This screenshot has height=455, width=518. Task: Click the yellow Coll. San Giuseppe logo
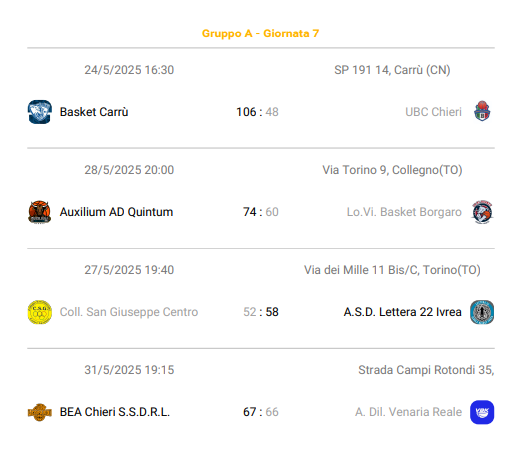tap(40, 312)
